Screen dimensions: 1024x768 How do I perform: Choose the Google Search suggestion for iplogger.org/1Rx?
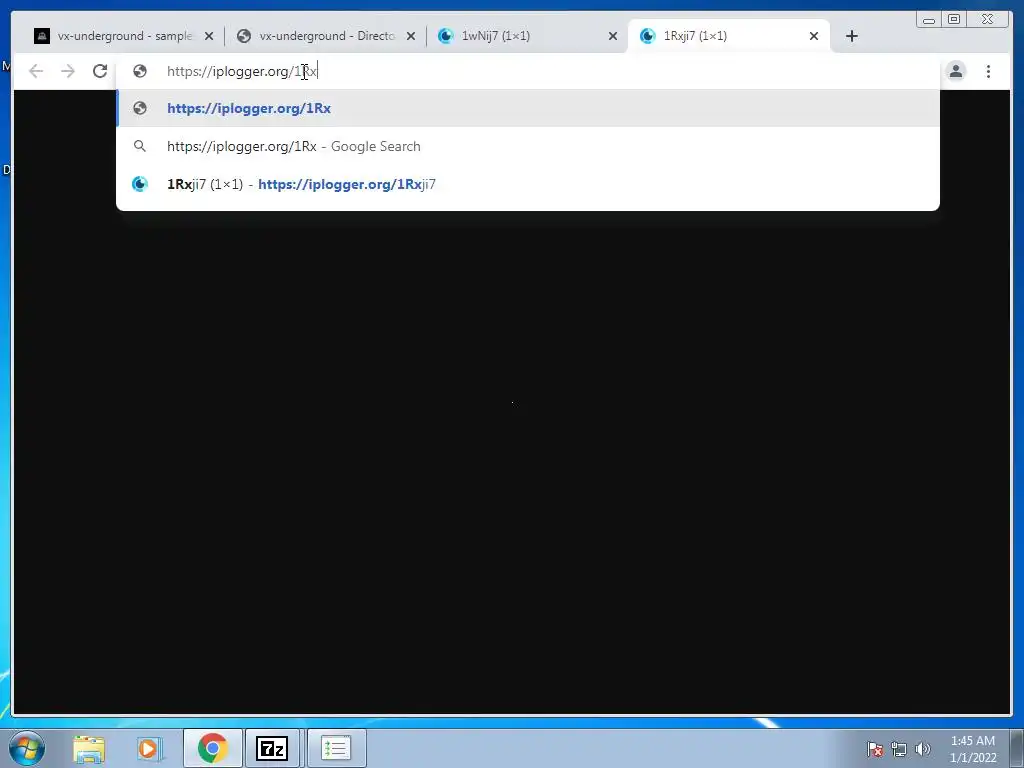pyautogui.click(x=528, y=146)
